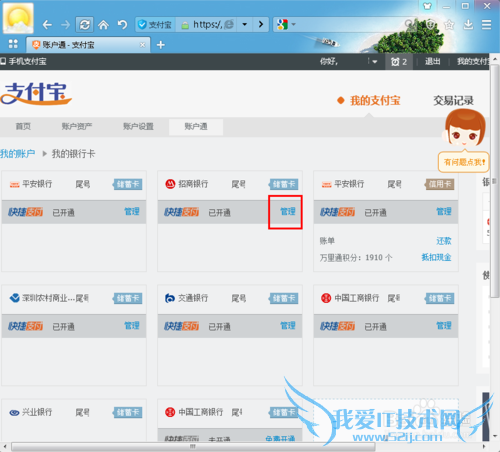This screenshot has width=500, height=452.
Task: Click the 信用卡 tag on 平安银行 card
Action: [439, 184]
